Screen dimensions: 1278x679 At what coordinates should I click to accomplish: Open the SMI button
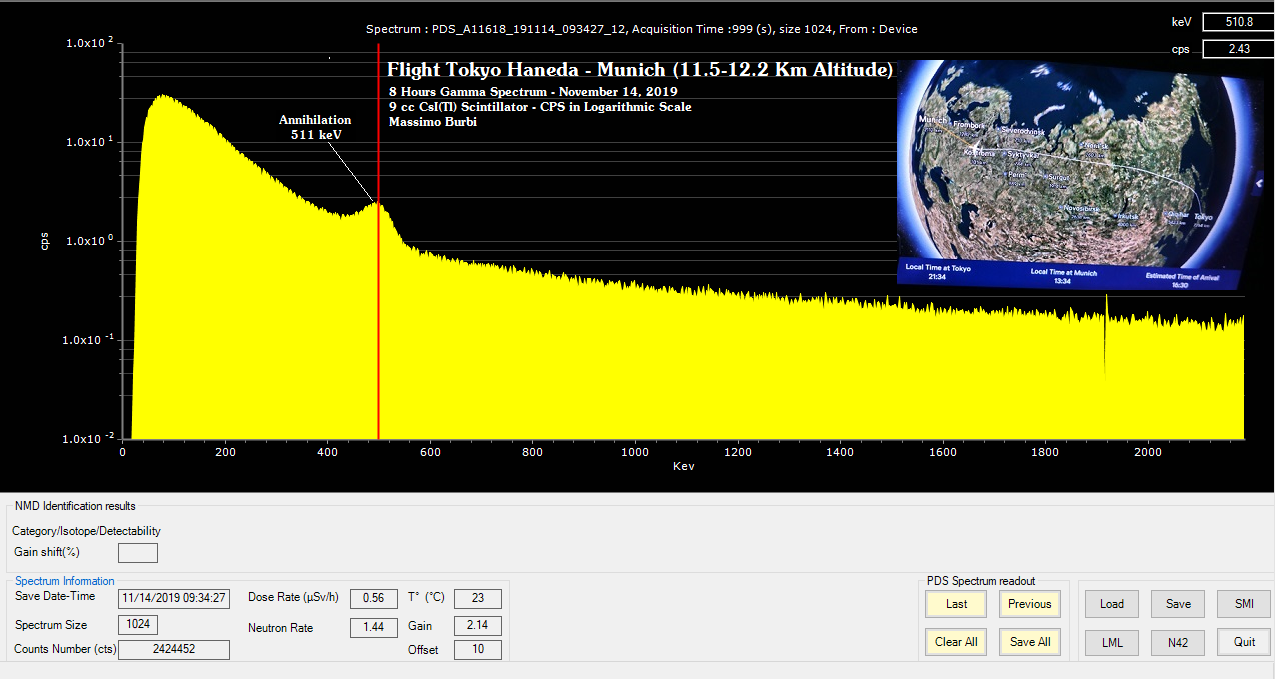(x=1244, y=604)
